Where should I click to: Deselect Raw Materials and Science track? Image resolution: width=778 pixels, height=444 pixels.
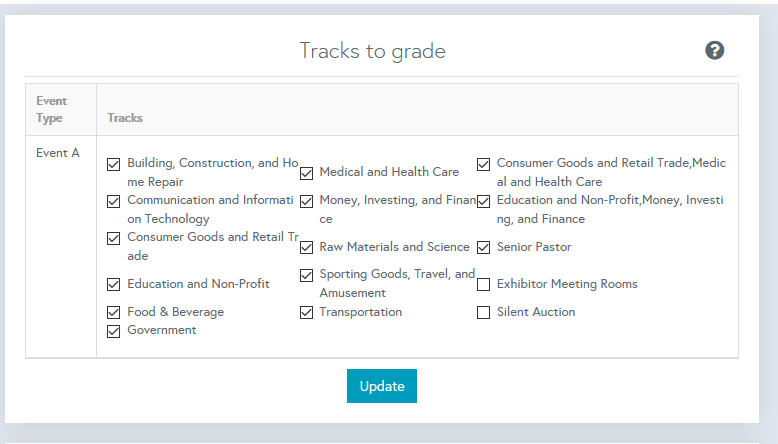pyautogui.click(x=307, y=247)
